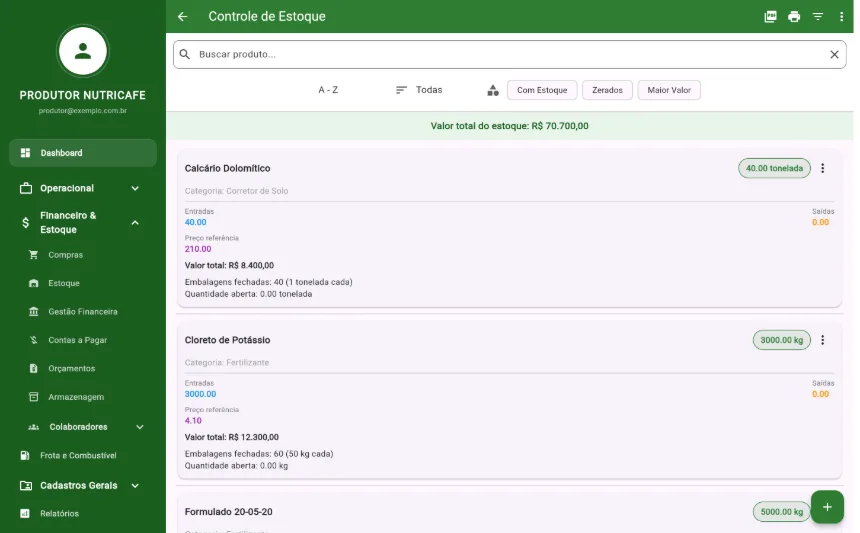
Task: Toggle the Com Estoque filter chip
Action: (542, 90)
